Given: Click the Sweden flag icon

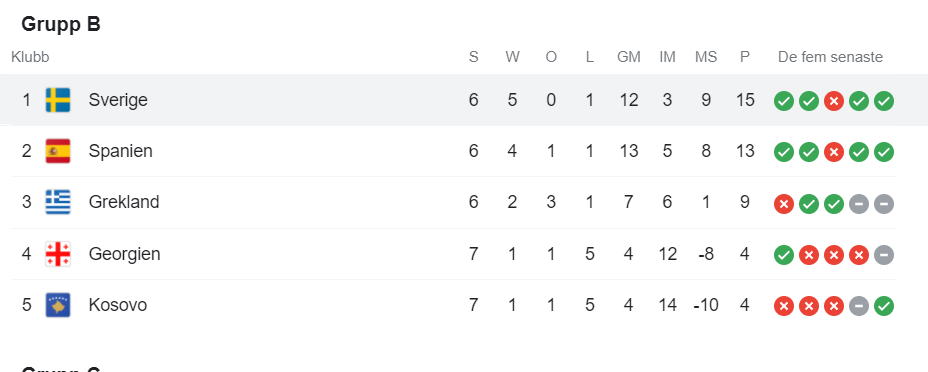Looking at the screenshot, I should pos(58,100).
